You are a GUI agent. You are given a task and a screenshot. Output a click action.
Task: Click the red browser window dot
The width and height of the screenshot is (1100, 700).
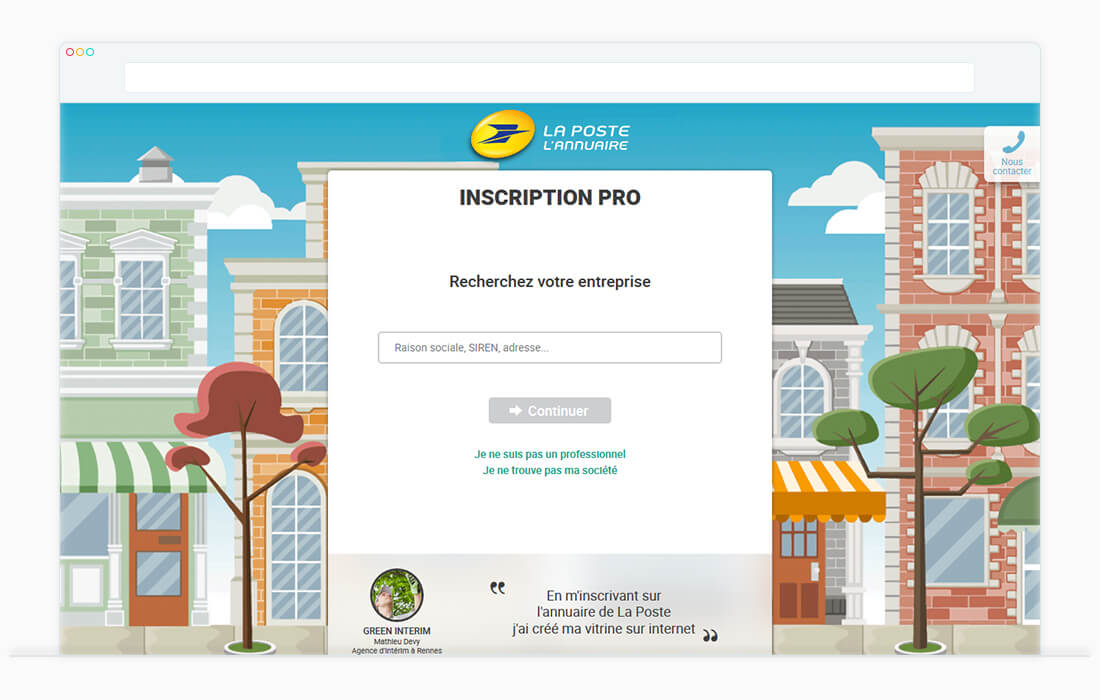[x=70, y=52]
